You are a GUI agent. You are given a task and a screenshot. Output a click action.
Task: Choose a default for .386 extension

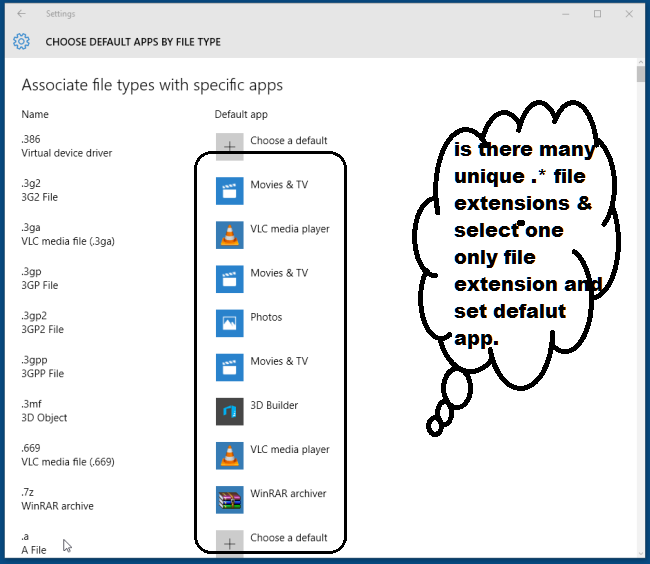pyautogui.click(x=289, y=140)
